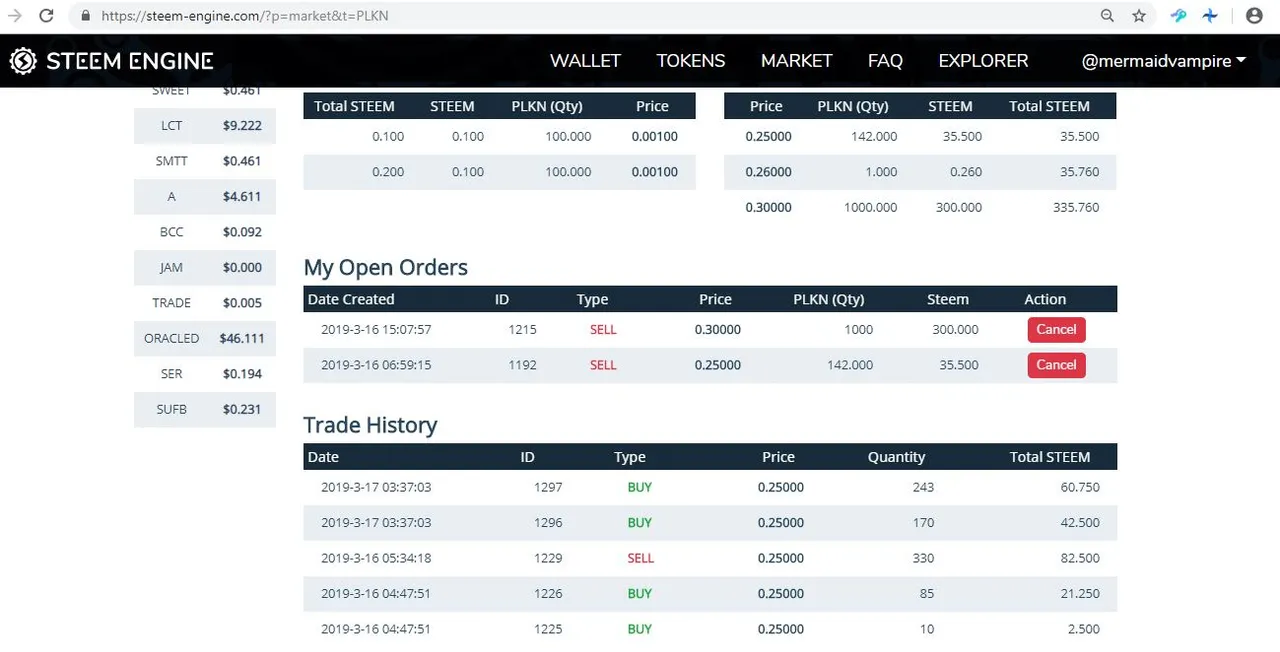The height and width of the screenshot is (652, 1280).
Task: Click the Date Created column header
Action: (x=351, y=299)
